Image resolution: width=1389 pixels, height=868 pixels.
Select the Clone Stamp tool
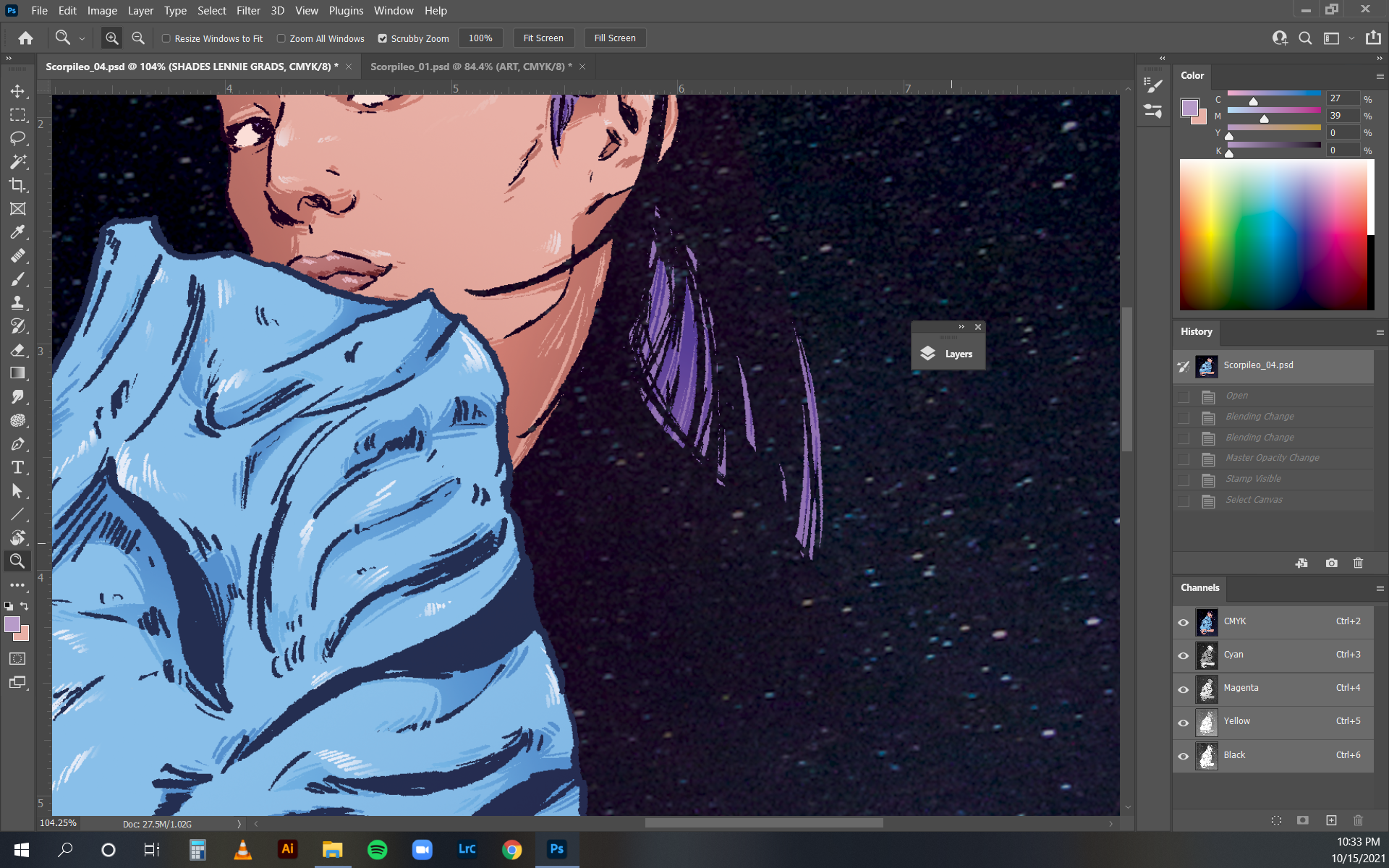pos(17,302)
